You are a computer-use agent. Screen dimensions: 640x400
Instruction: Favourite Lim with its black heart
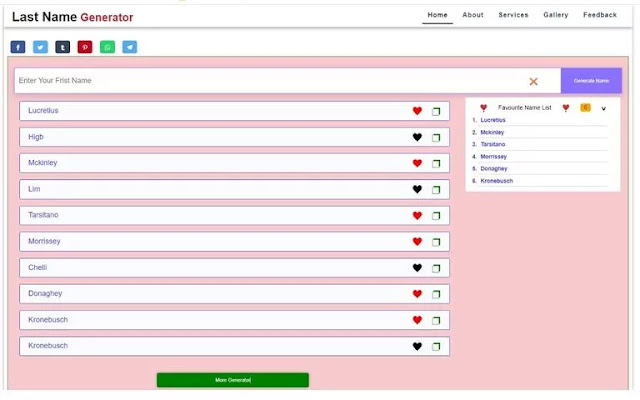click(417, 189)
